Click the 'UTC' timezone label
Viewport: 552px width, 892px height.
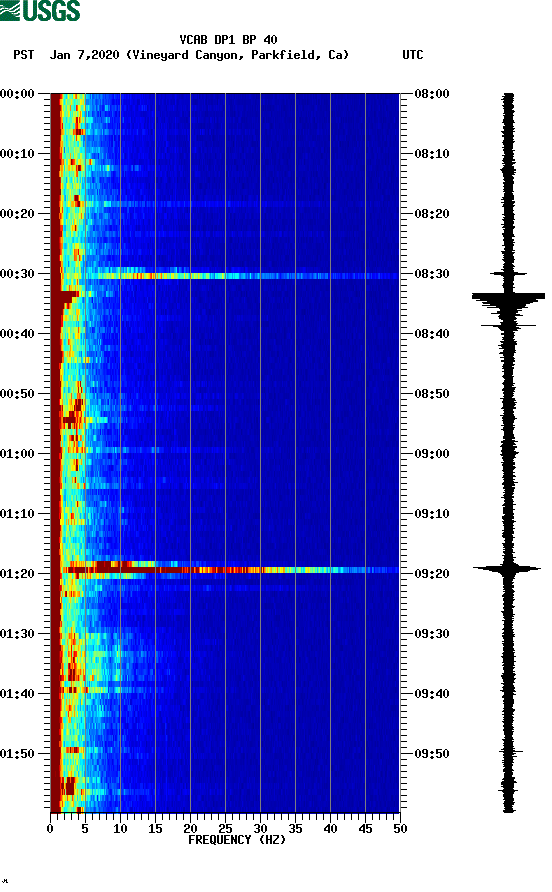click(x=413, y=55)
